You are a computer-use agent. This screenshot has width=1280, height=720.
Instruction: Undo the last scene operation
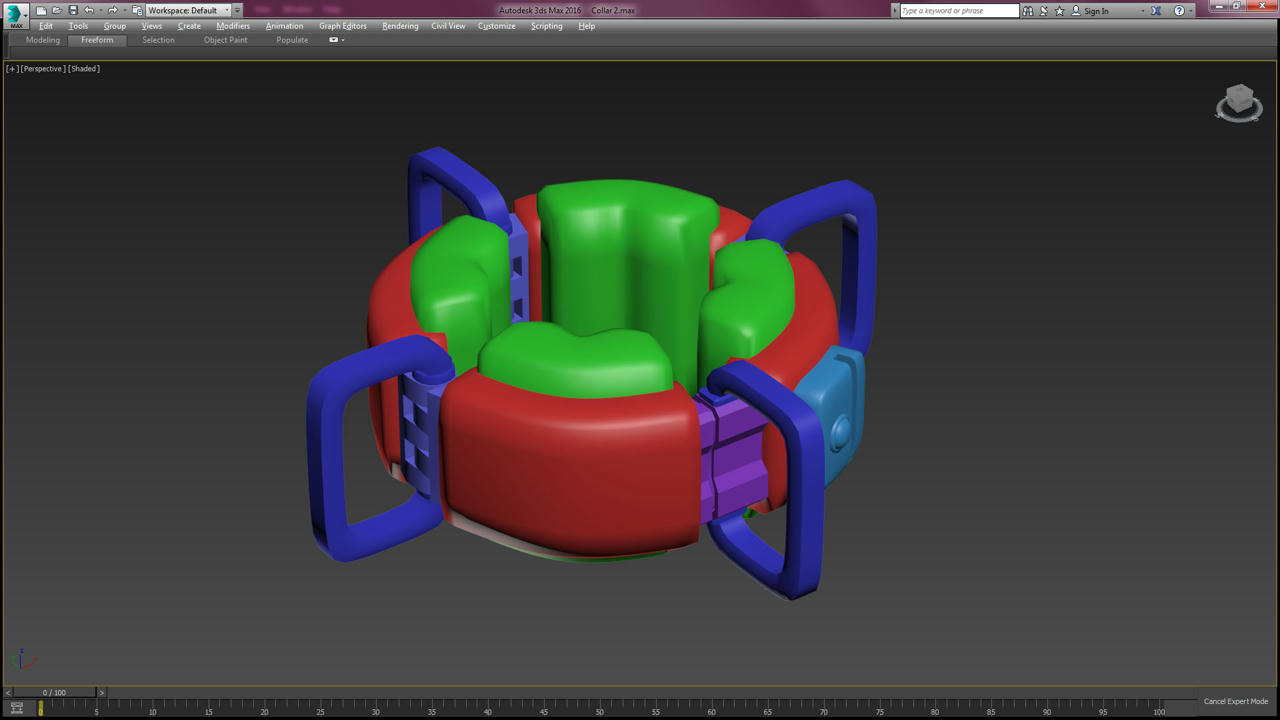pos(89,10)
